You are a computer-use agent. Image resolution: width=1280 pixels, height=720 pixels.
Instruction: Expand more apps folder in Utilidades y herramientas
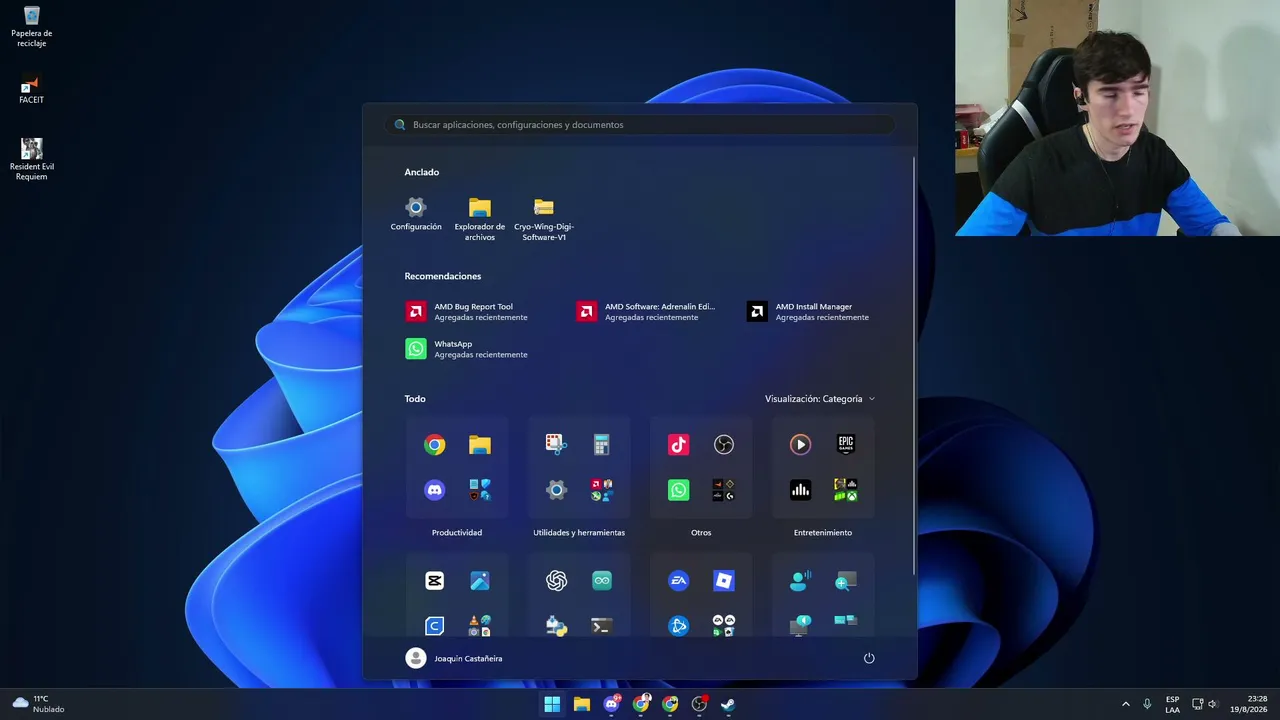[601, 490]
